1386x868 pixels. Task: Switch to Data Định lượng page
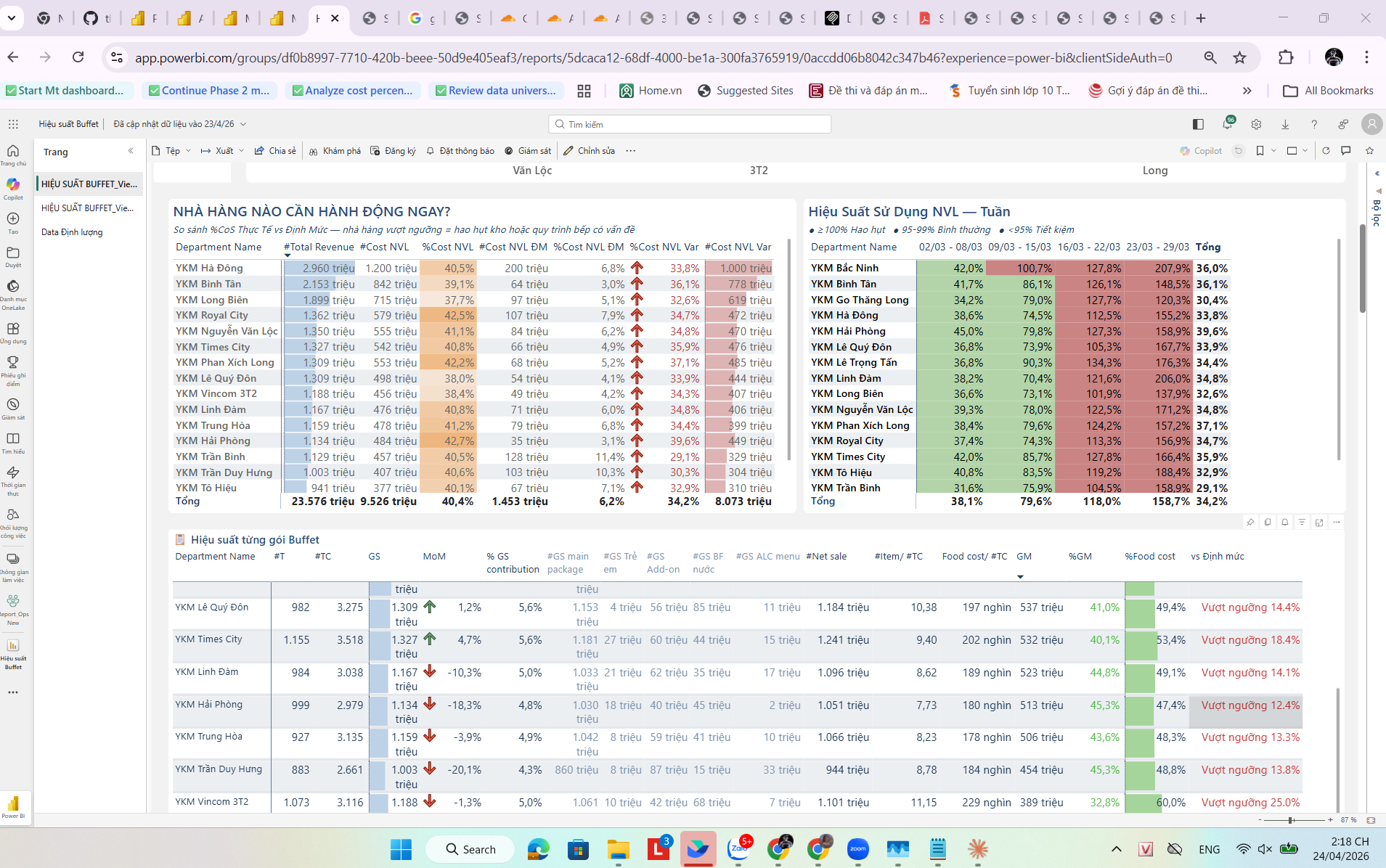click(72, 232)
